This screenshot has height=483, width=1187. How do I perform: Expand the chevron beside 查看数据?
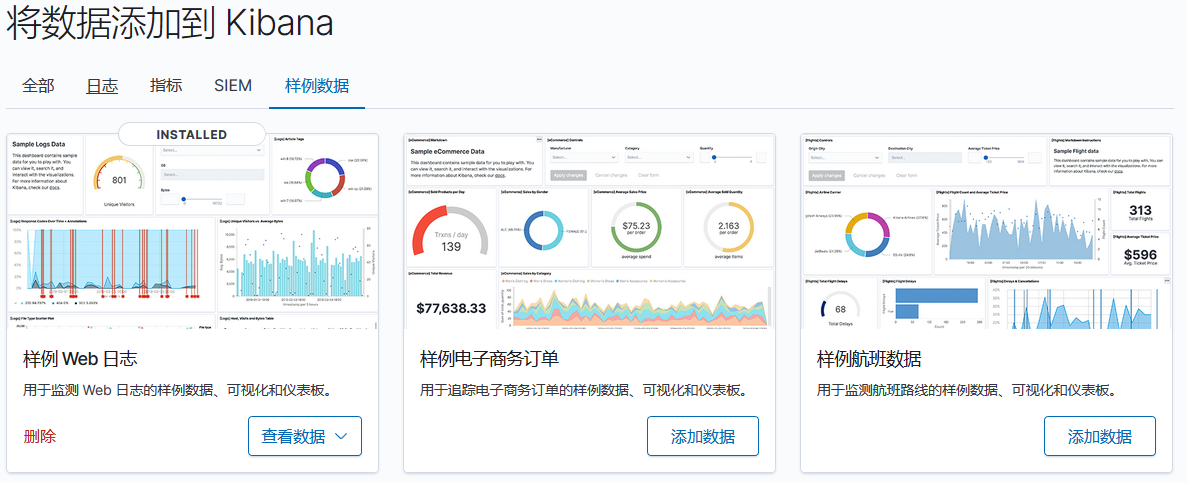point(340,437)
